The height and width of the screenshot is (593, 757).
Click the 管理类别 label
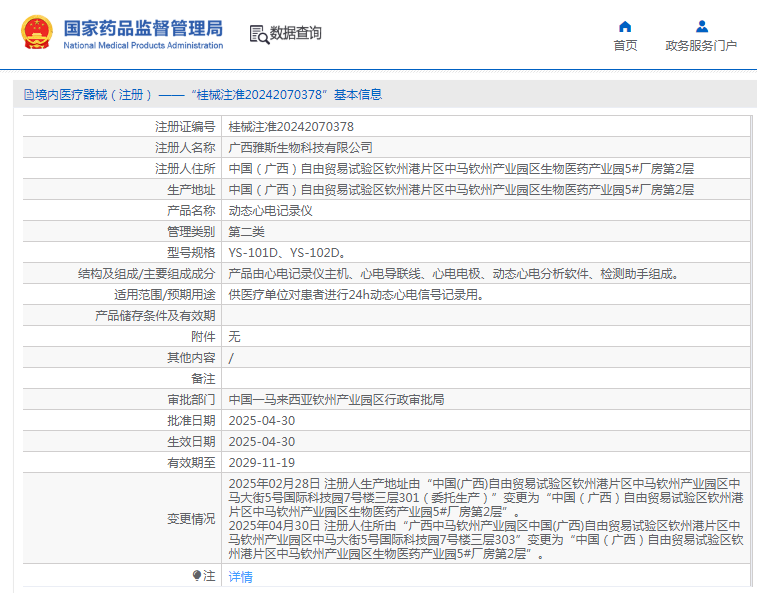191,232
